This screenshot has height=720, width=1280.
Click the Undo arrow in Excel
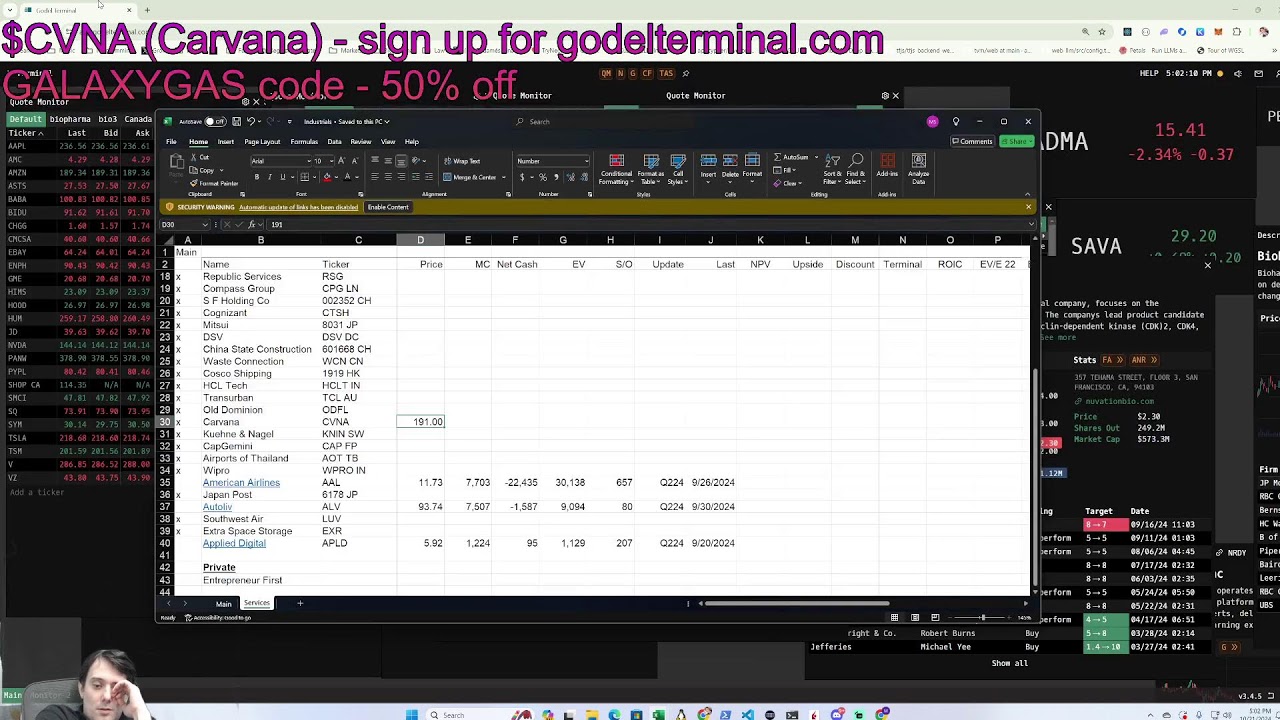250,122
